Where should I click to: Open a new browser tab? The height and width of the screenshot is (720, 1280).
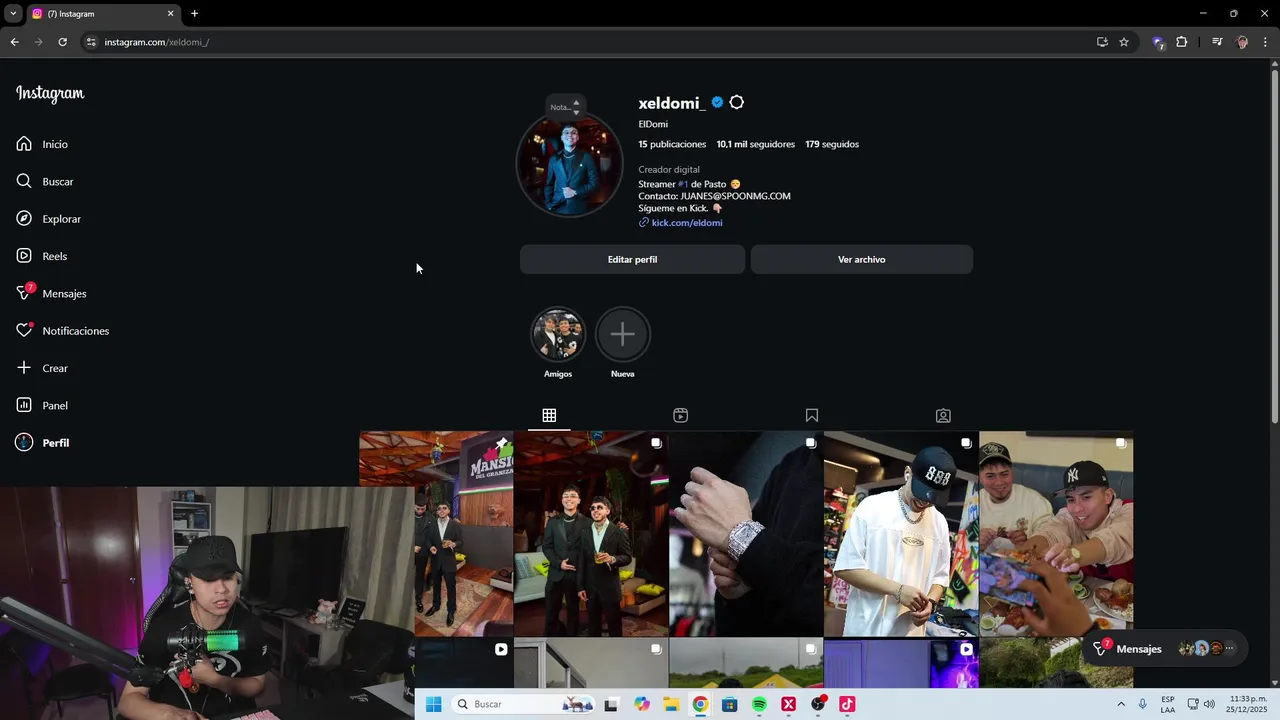(x=194, y=14)
